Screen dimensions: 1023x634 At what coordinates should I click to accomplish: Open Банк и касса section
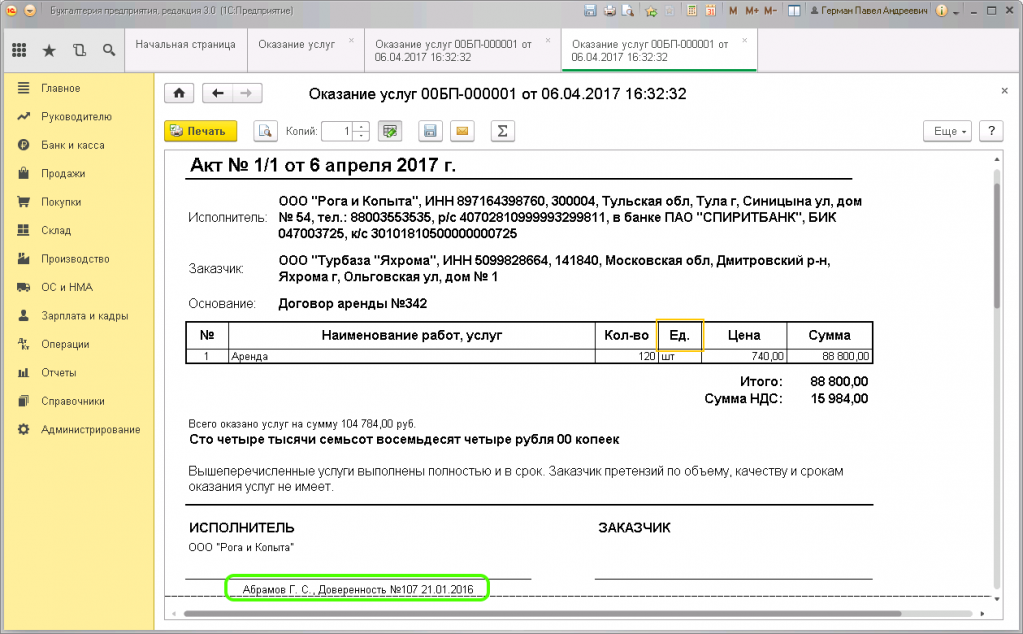72,145
